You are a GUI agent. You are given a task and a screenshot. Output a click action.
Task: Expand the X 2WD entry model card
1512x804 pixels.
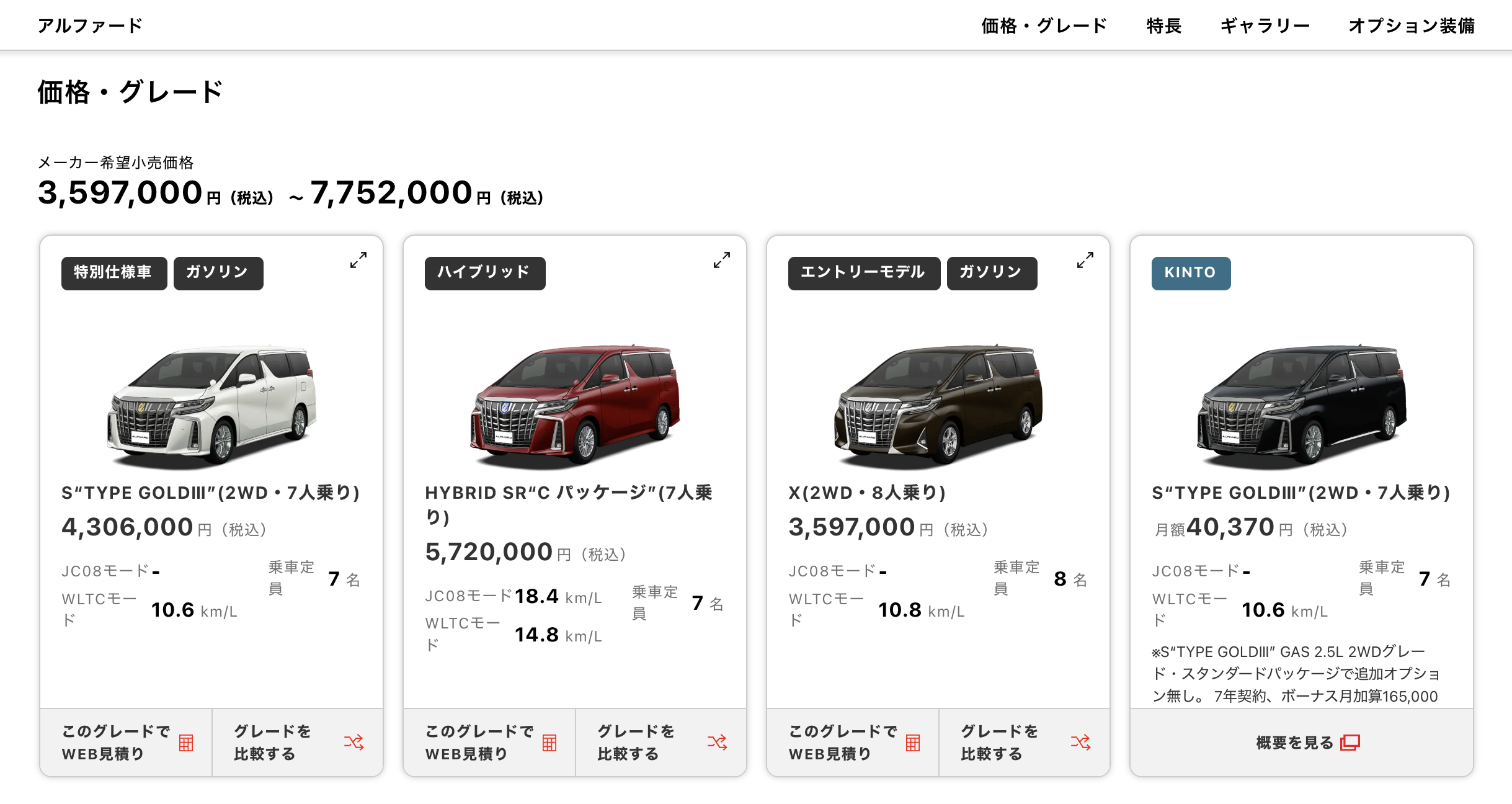(x=1085, y=260)
